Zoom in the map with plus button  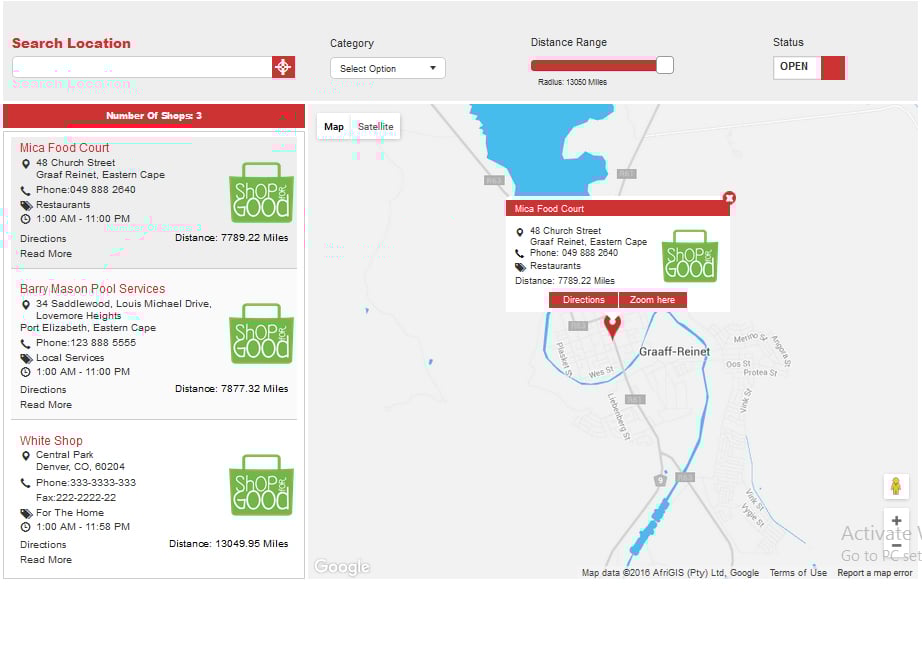[896, 521]
